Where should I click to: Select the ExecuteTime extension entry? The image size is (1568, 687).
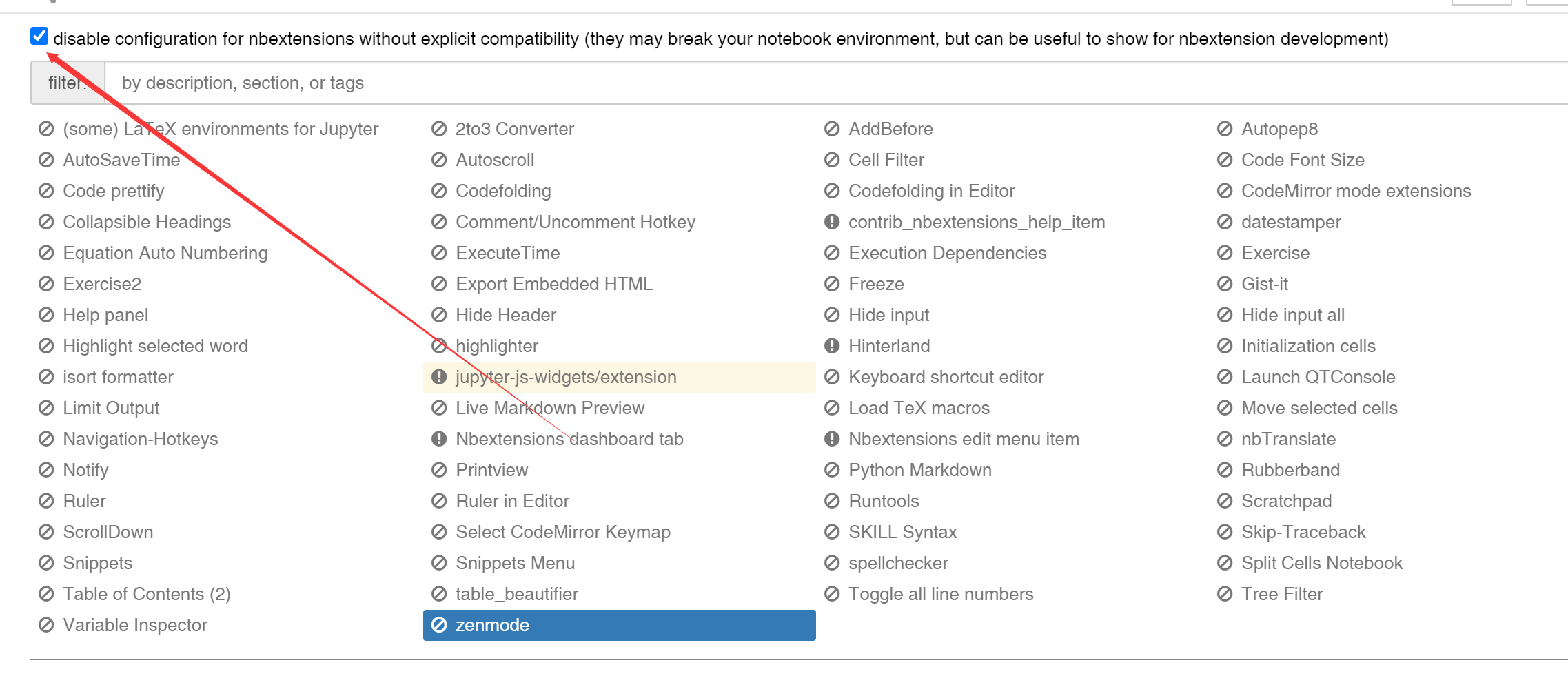click(507, 253)
